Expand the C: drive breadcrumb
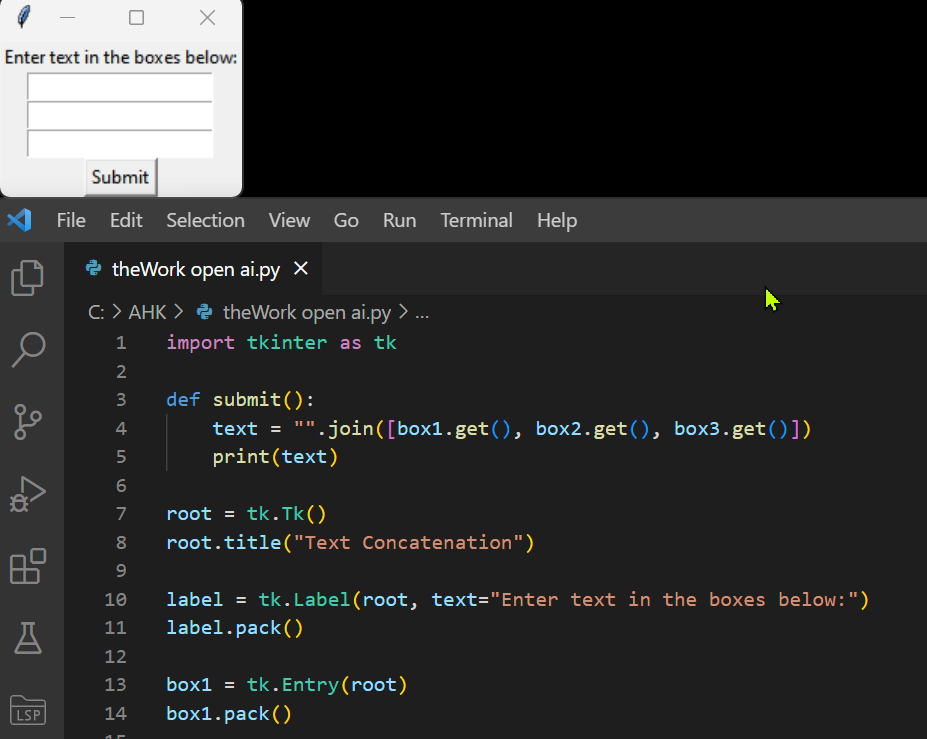The width and height of the screenshot is (927, 739). point(96,312)
